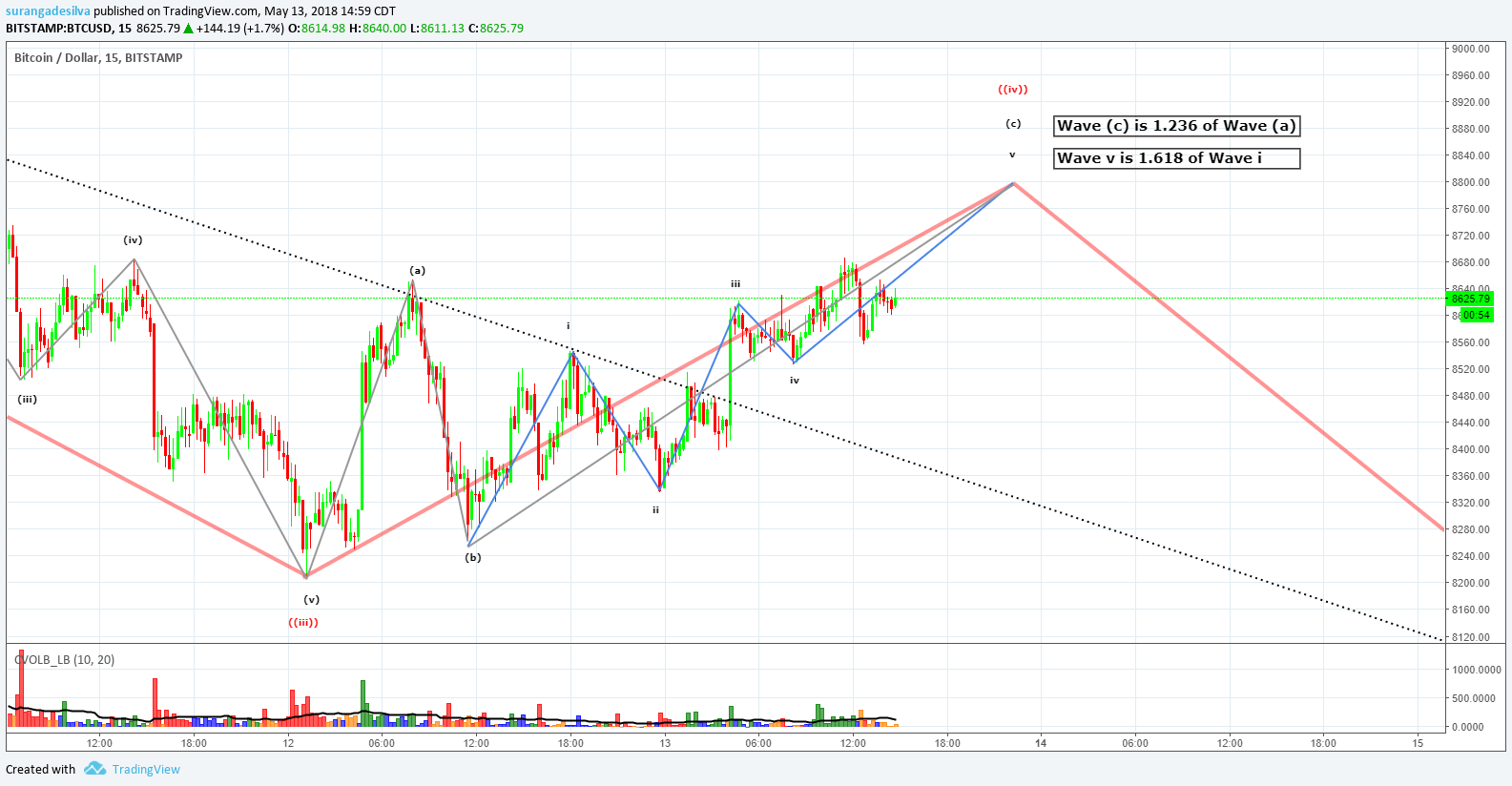Click the 0.0000 volume axis label
1512x786 pixels.
pyautogui.click(x=1468, y=727)
